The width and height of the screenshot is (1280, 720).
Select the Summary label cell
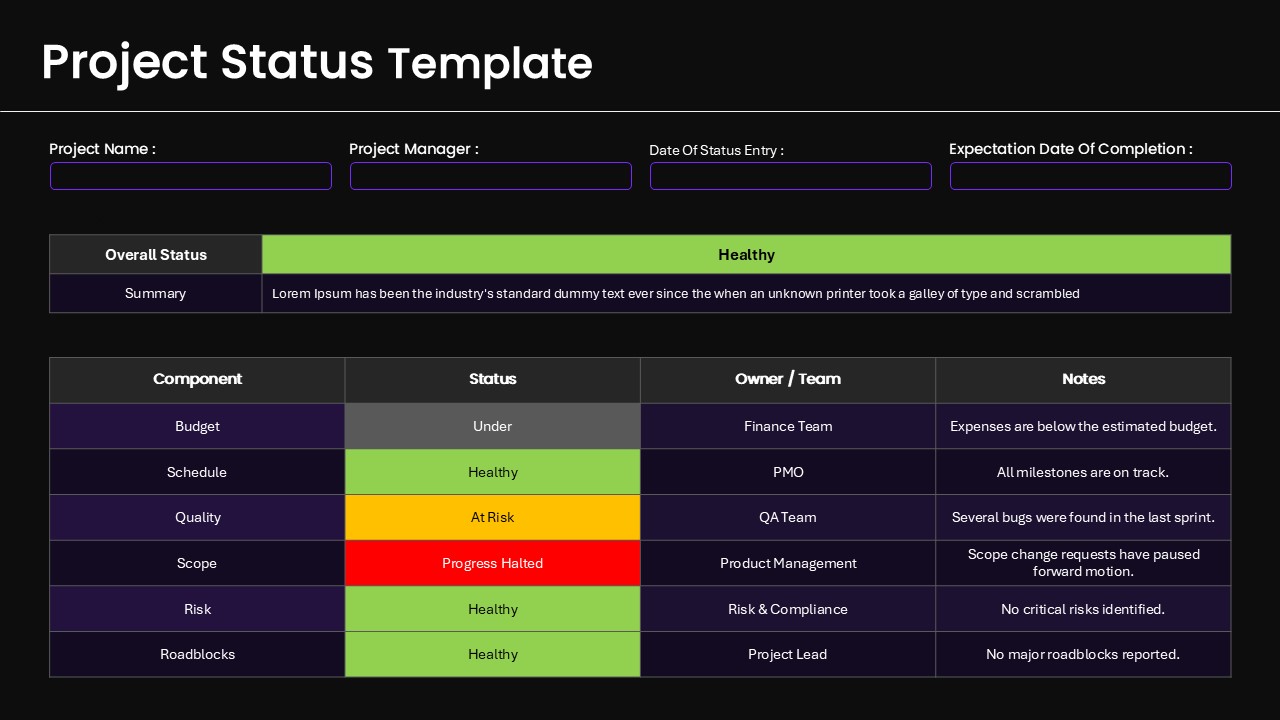click(156, 293)
